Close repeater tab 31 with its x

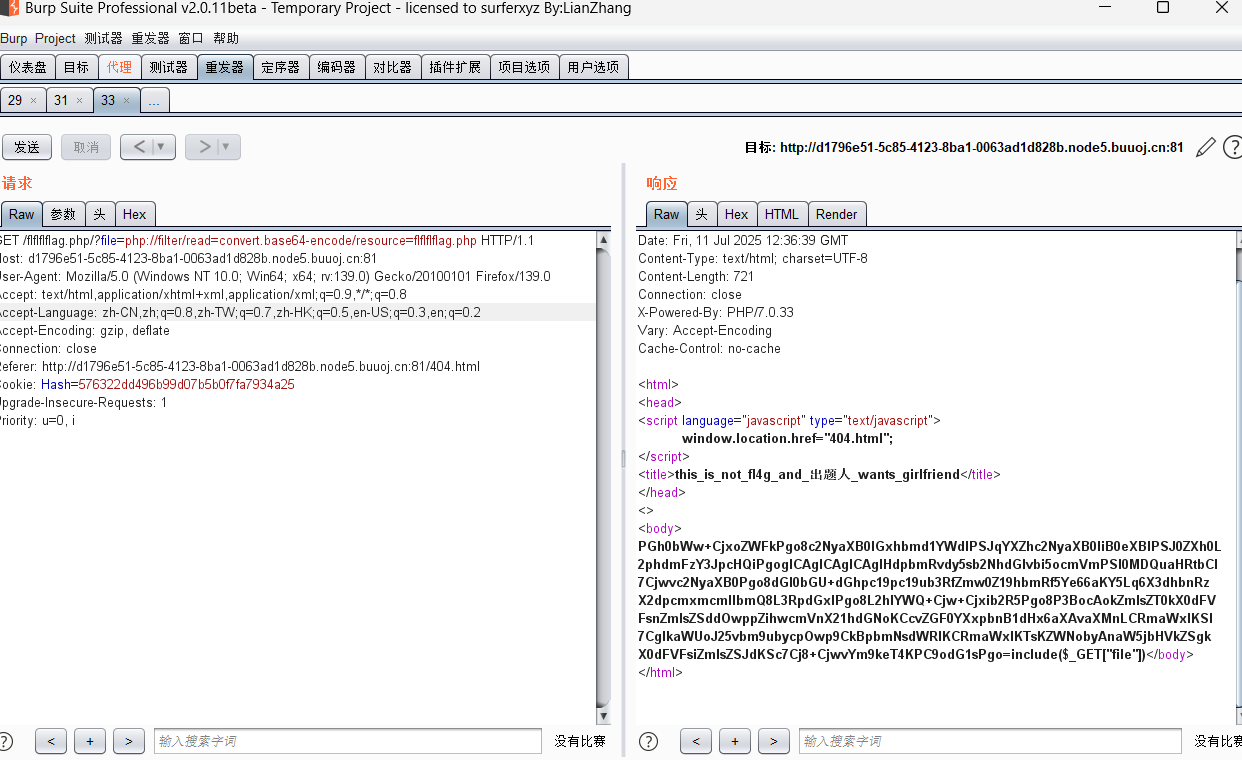point(79,101)
